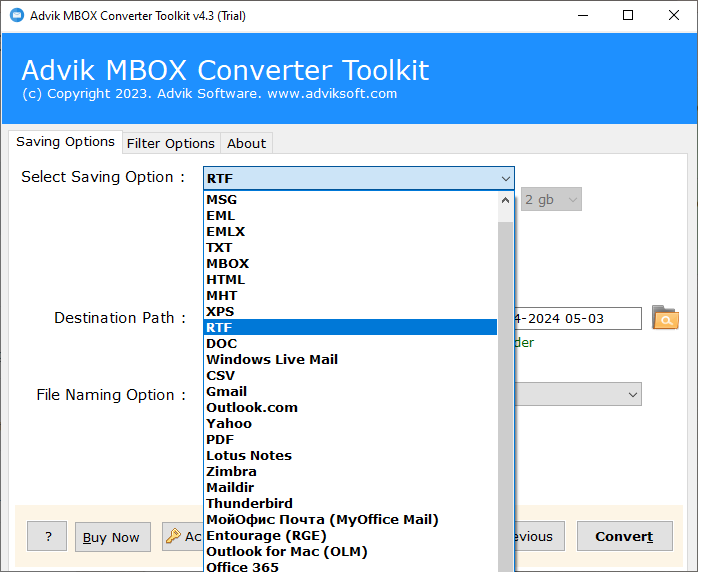This screenshot has height=574, width=704.
Task: Click the key icon for activation
Action: tap(173, 536)
